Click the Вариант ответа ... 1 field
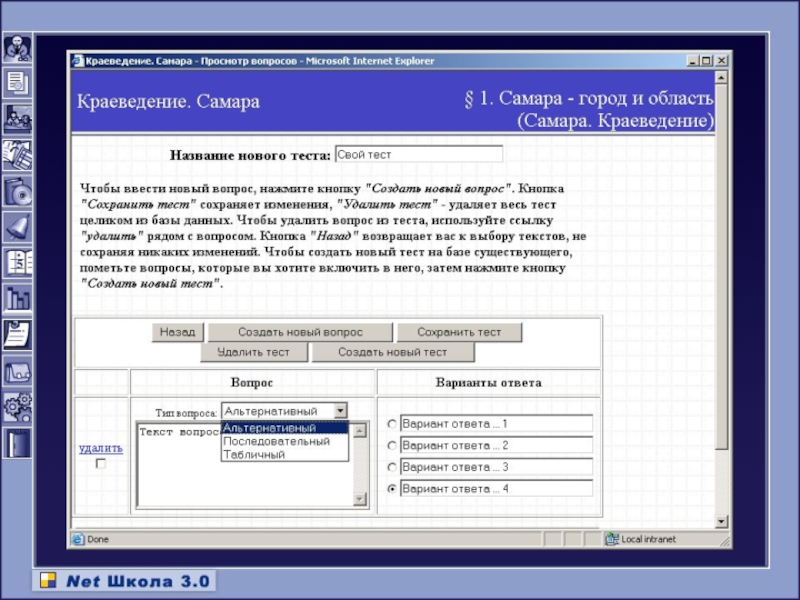Viewport: 800px width, 600px height. 496,423
